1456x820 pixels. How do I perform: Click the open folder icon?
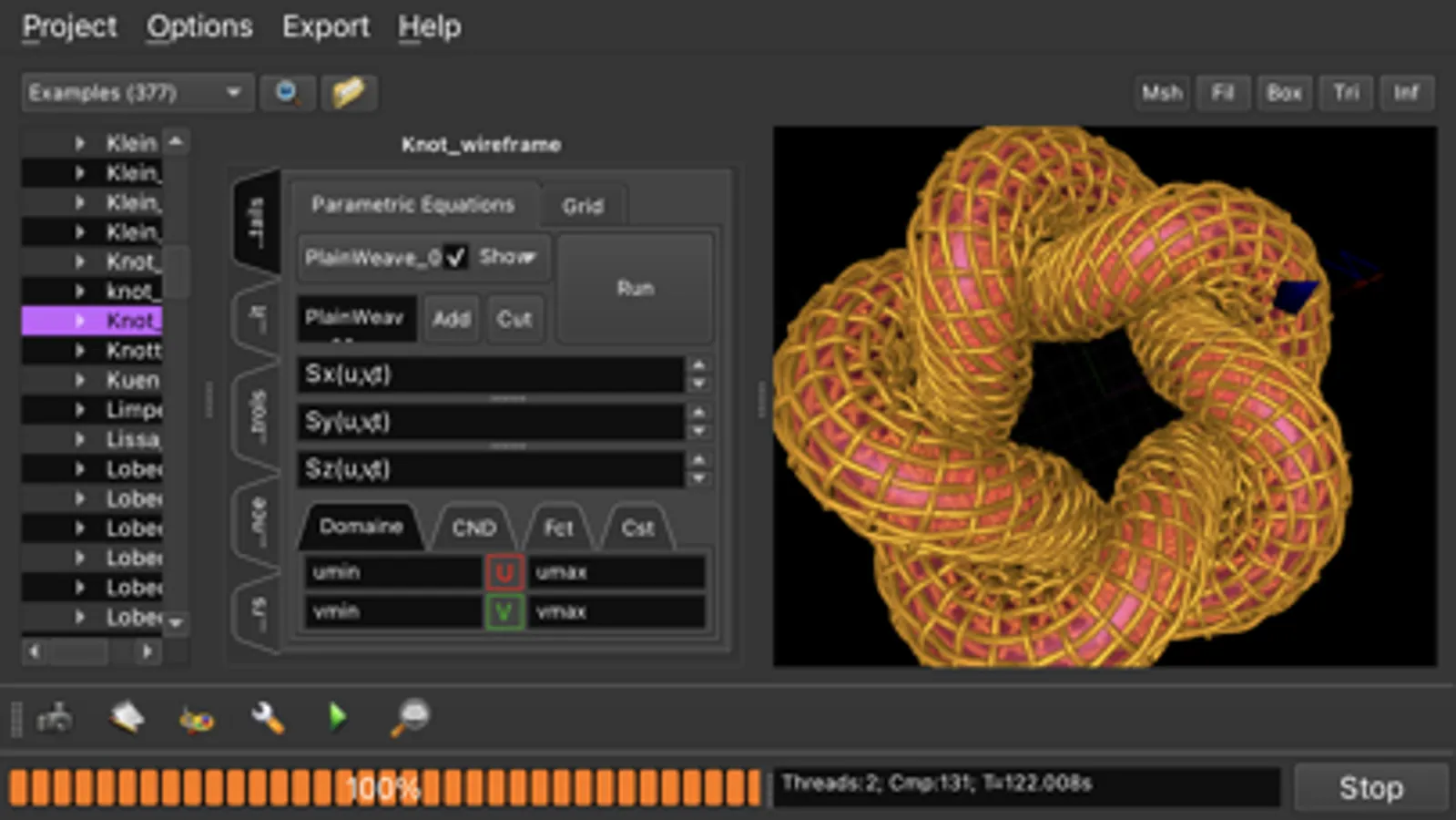pos(348,93)
